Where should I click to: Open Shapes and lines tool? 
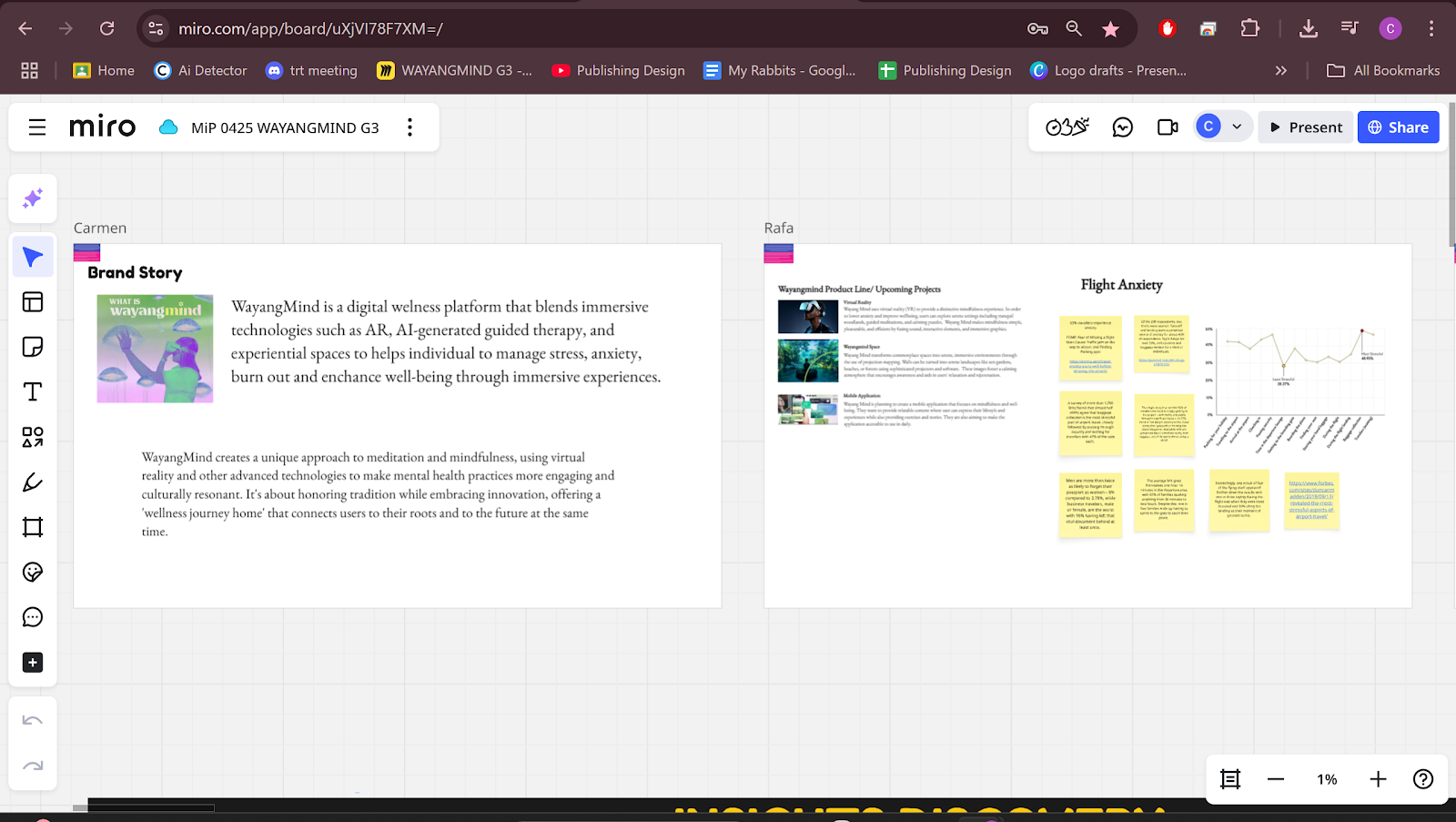(33, 437)
